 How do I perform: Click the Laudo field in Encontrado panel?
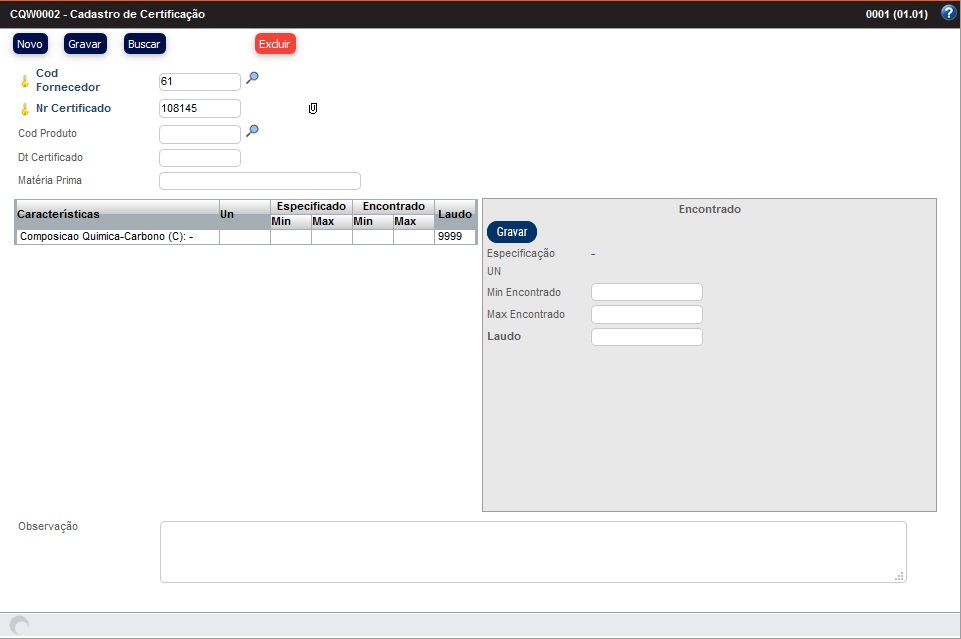point(647,337)
